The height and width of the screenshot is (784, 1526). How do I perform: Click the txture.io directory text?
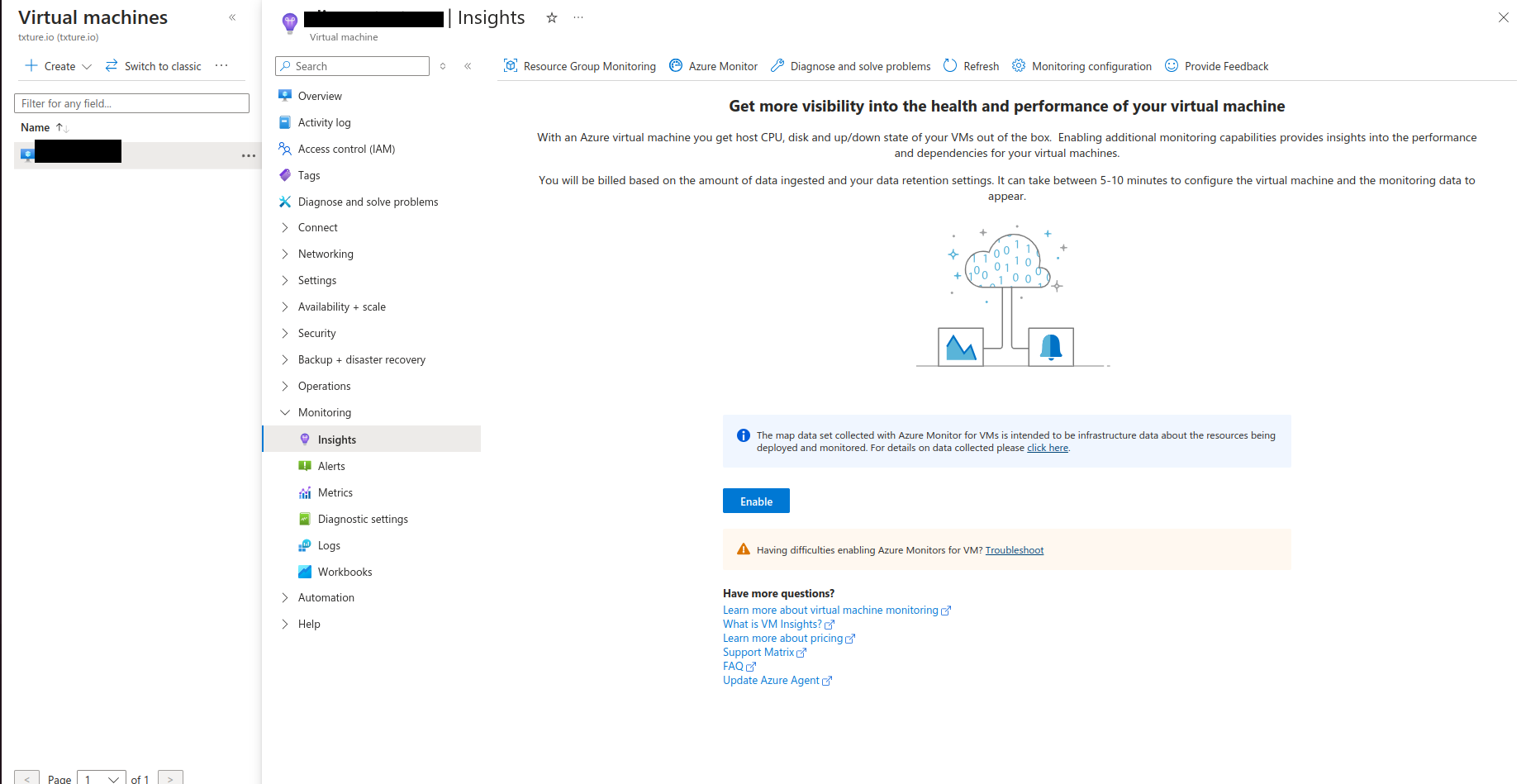(59, 37)
